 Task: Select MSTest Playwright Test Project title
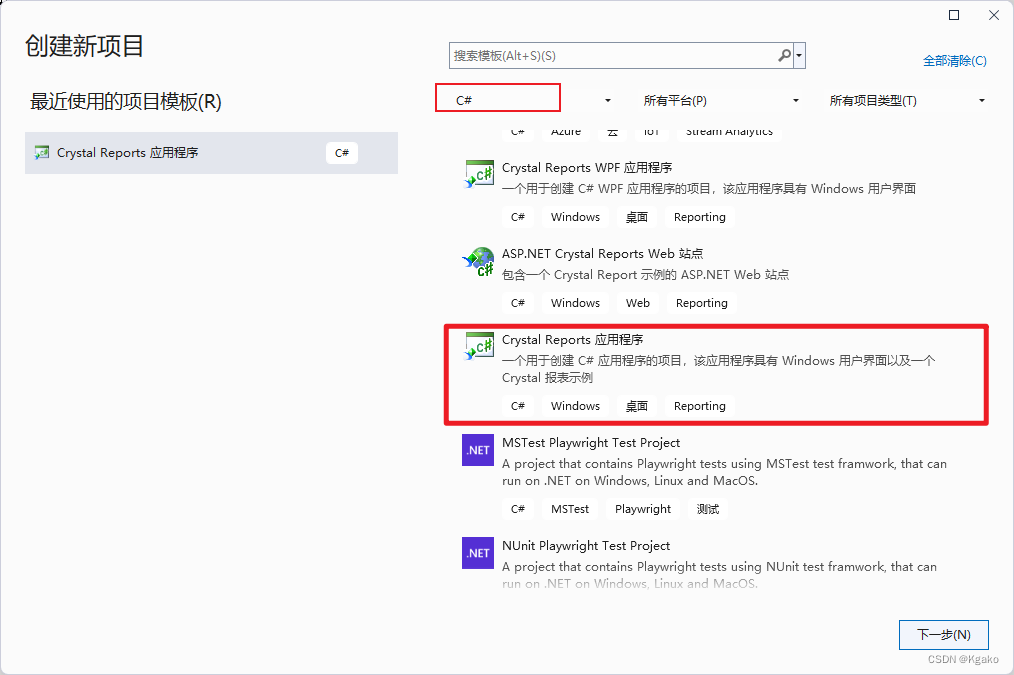(x=591, y=443)
